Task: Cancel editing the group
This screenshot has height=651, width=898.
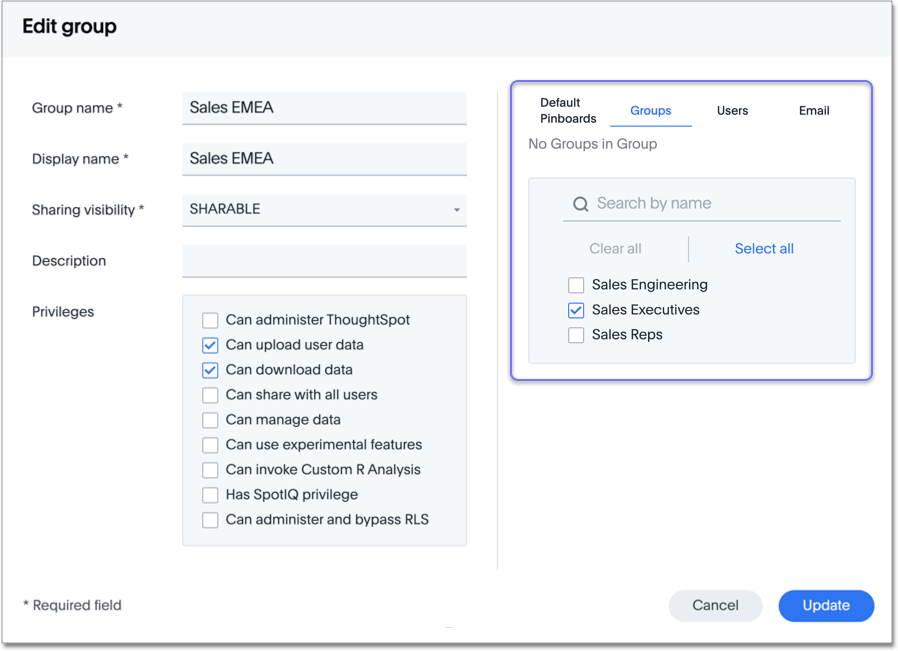Action: click(715, 605)
